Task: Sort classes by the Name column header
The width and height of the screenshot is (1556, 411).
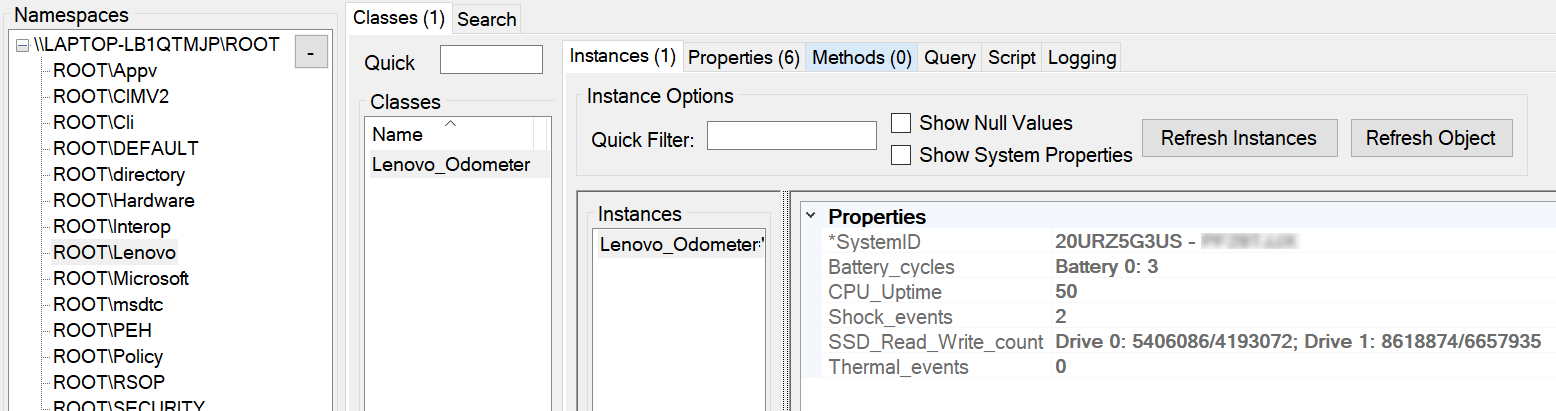Action: 398,134
